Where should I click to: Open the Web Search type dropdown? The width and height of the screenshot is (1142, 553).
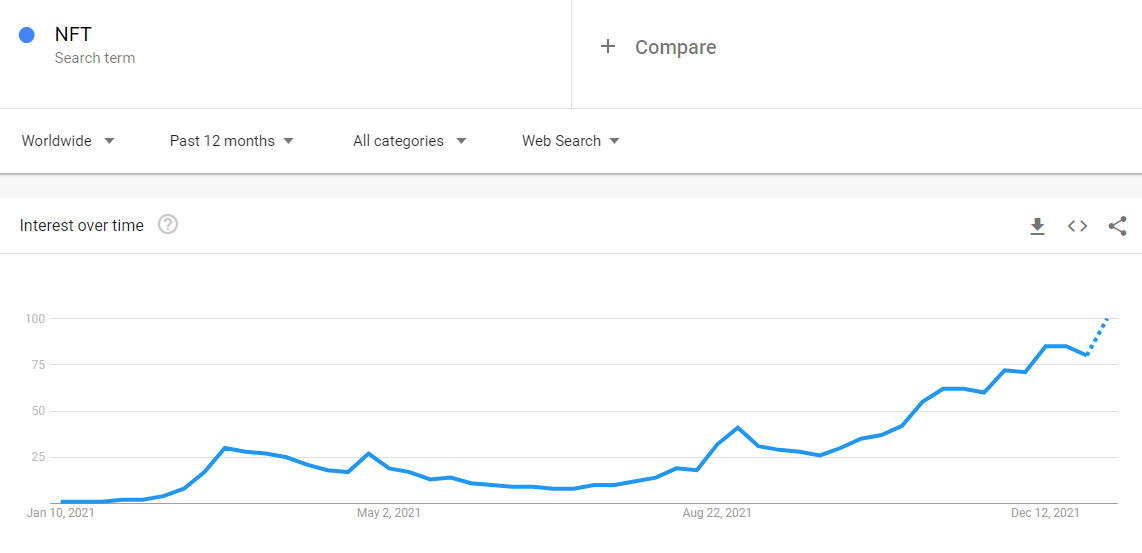click(571, 141)
